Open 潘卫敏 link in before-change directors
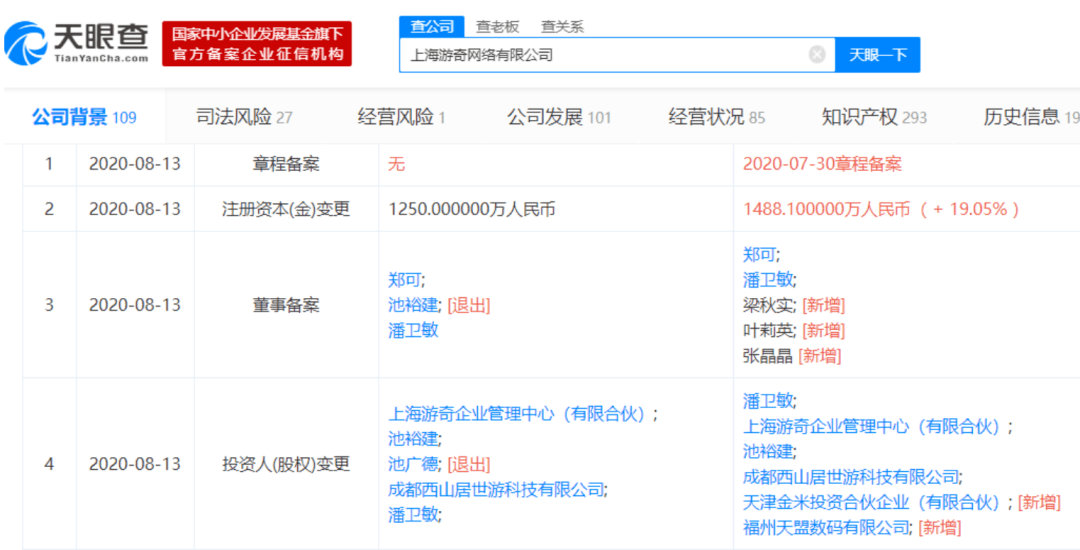Image resolution: width=1080 pixels, height=550 pixels. (413, 330)
